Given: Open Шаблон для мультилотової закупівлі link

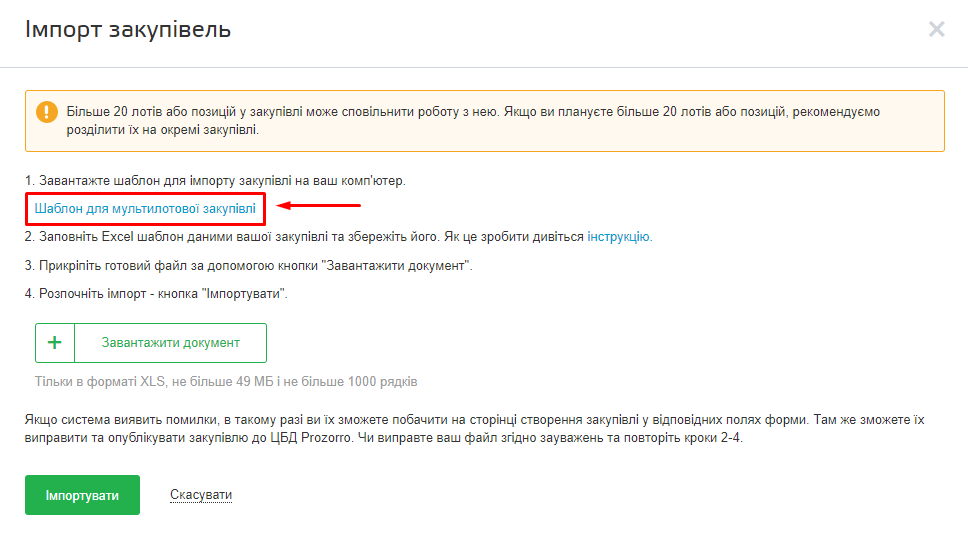Looking at the screenshot, I should coord(145,209).
